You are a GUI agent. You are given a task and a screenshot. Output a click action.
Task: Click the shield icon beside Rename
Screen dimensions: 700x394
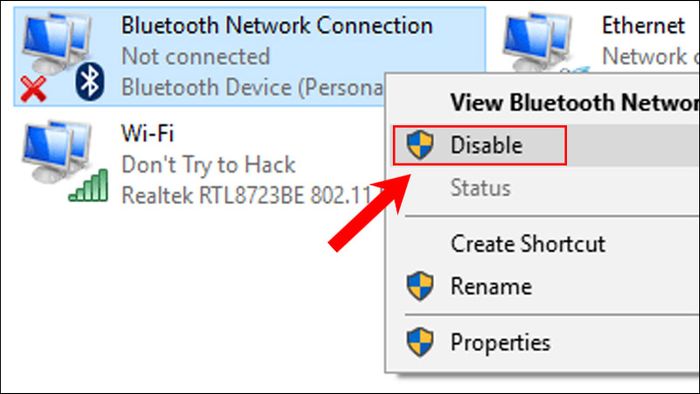pyautogui.click(x=420, y=286)
